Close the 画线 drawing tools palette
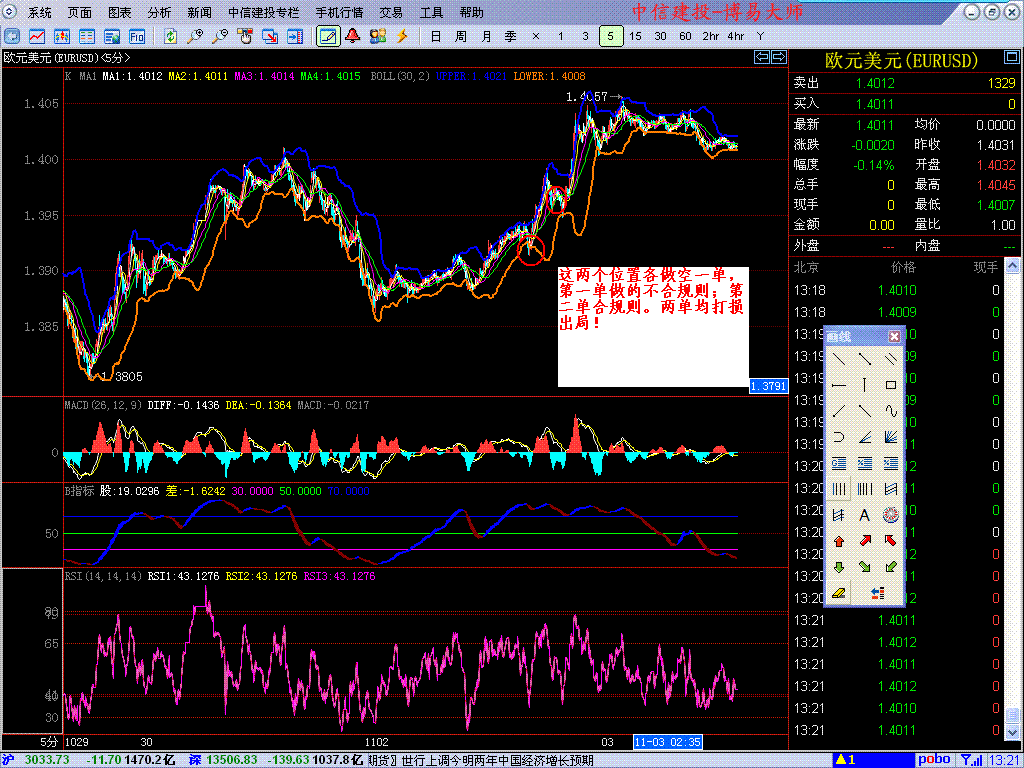The width and height of the screenshot is (1024, 768). click(894, 337)
